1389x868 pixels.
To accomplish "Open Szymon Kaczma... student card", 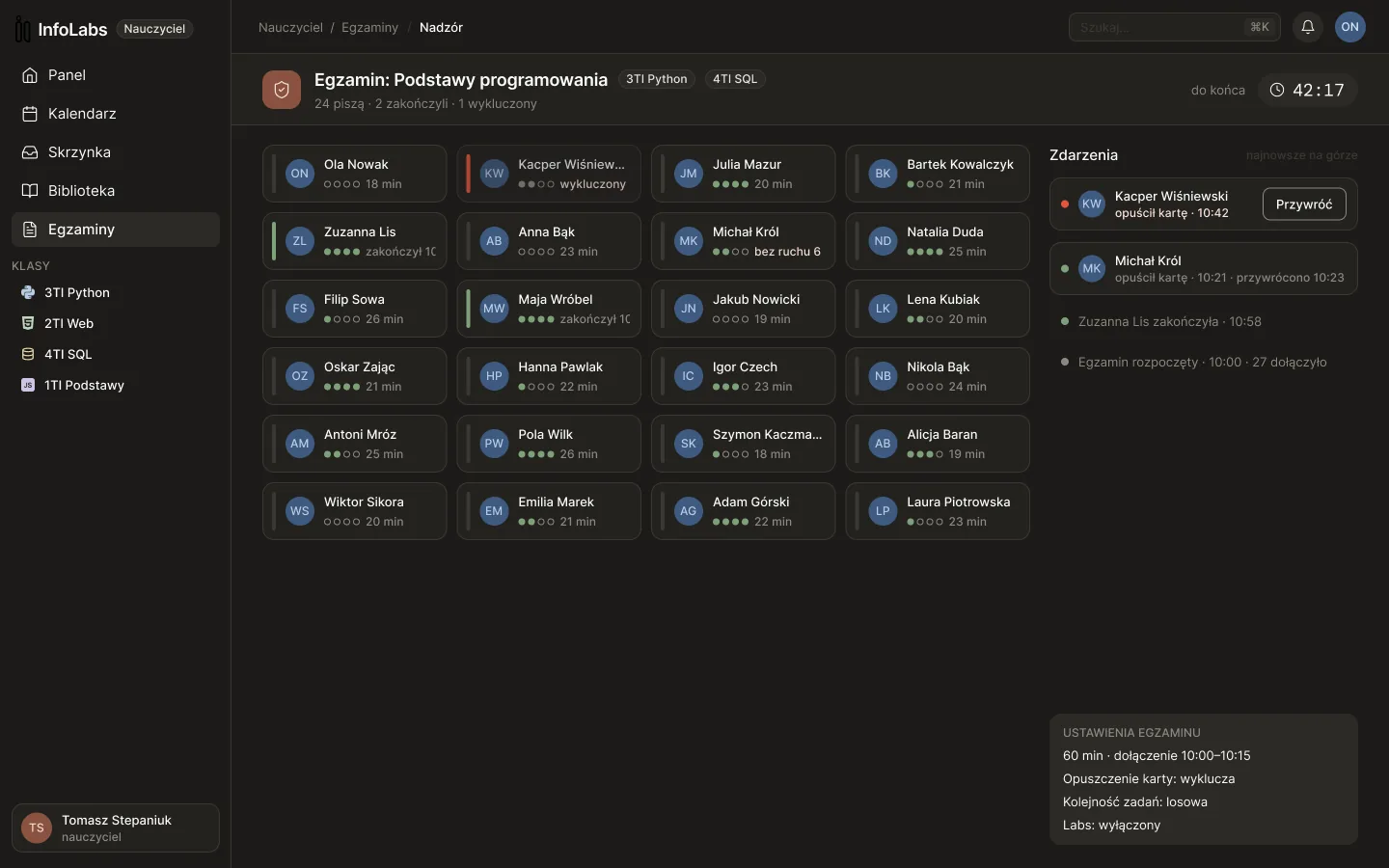I will point(743,444).
